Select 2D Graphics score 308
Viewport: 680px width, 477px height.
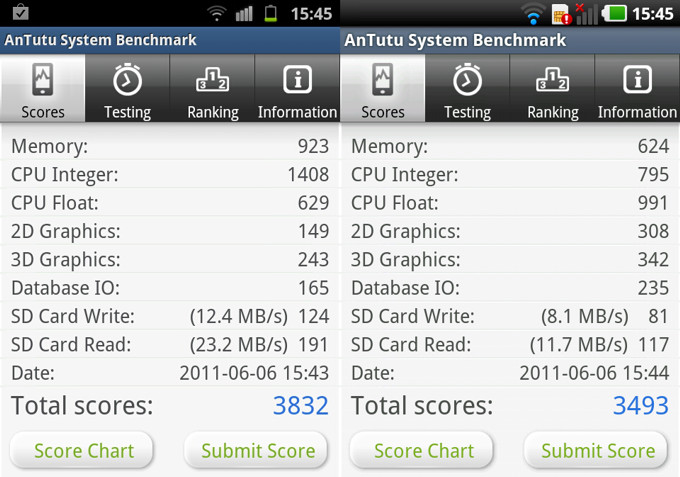tap(653, 231)
